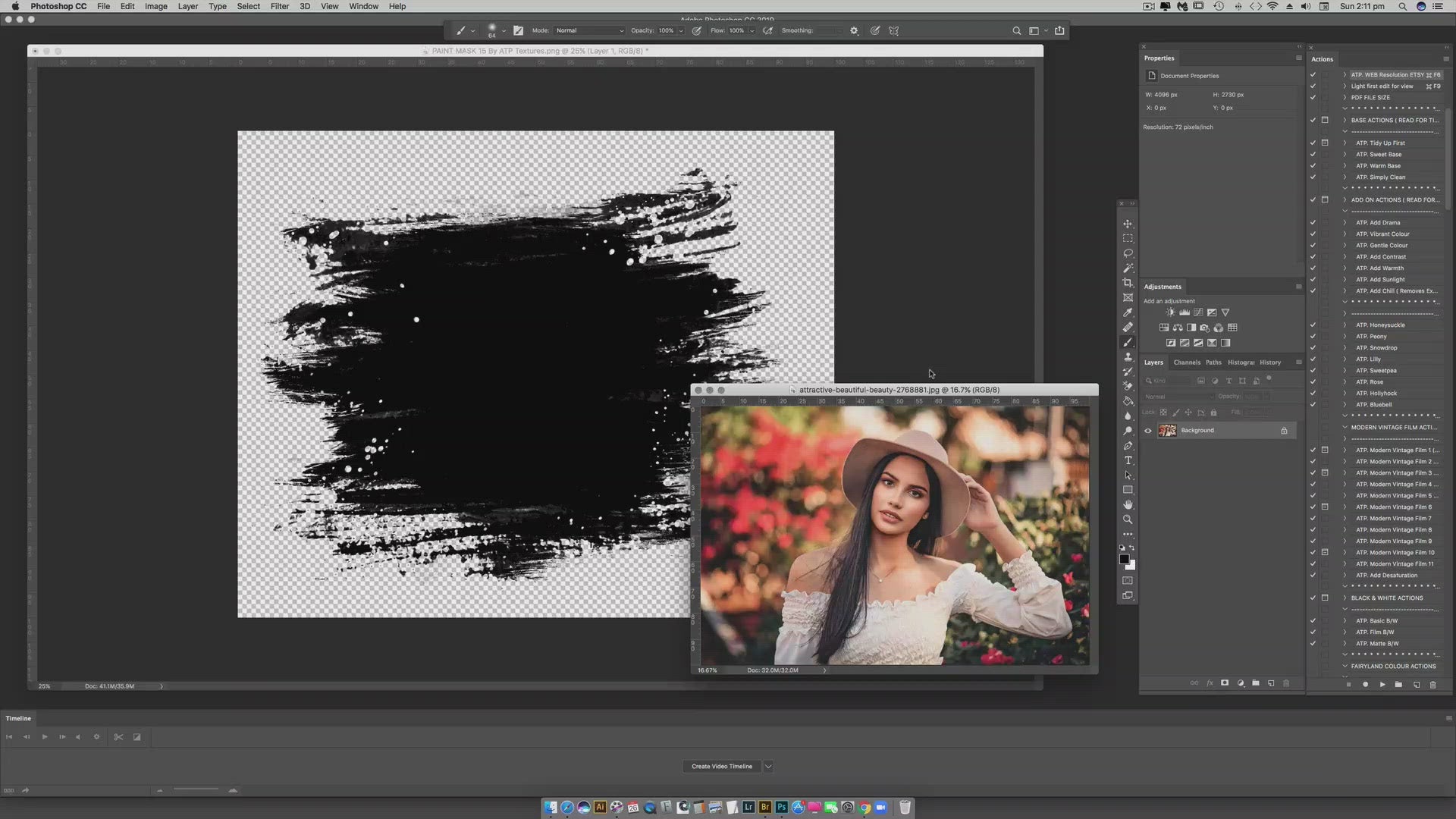
Task: Expand the BLACK & WHITE ACTIONS set
Action: point(1345,598)
